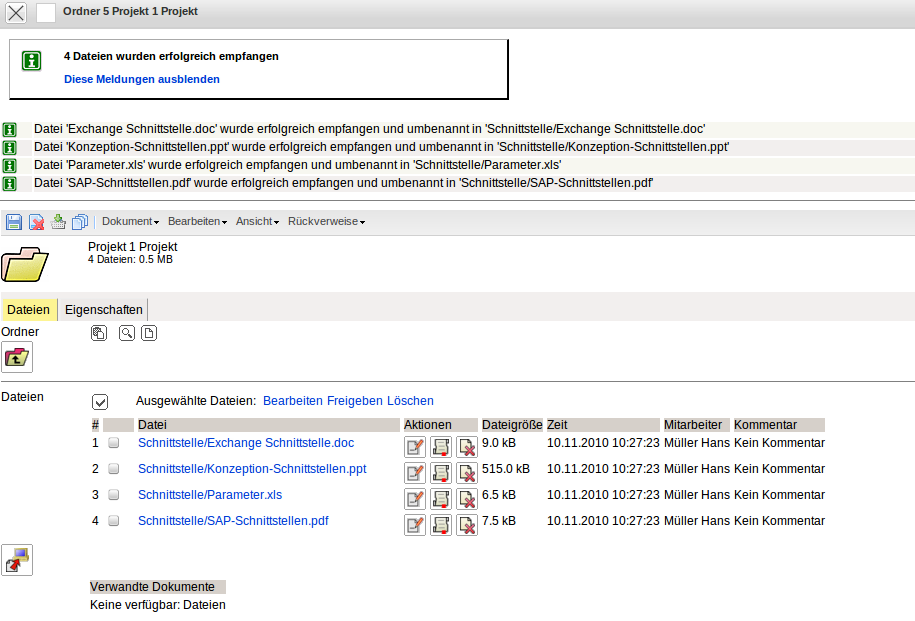Open the Rückverweise dropdown menu
This screenshot has height=621, width=915.
coord(326,222)
